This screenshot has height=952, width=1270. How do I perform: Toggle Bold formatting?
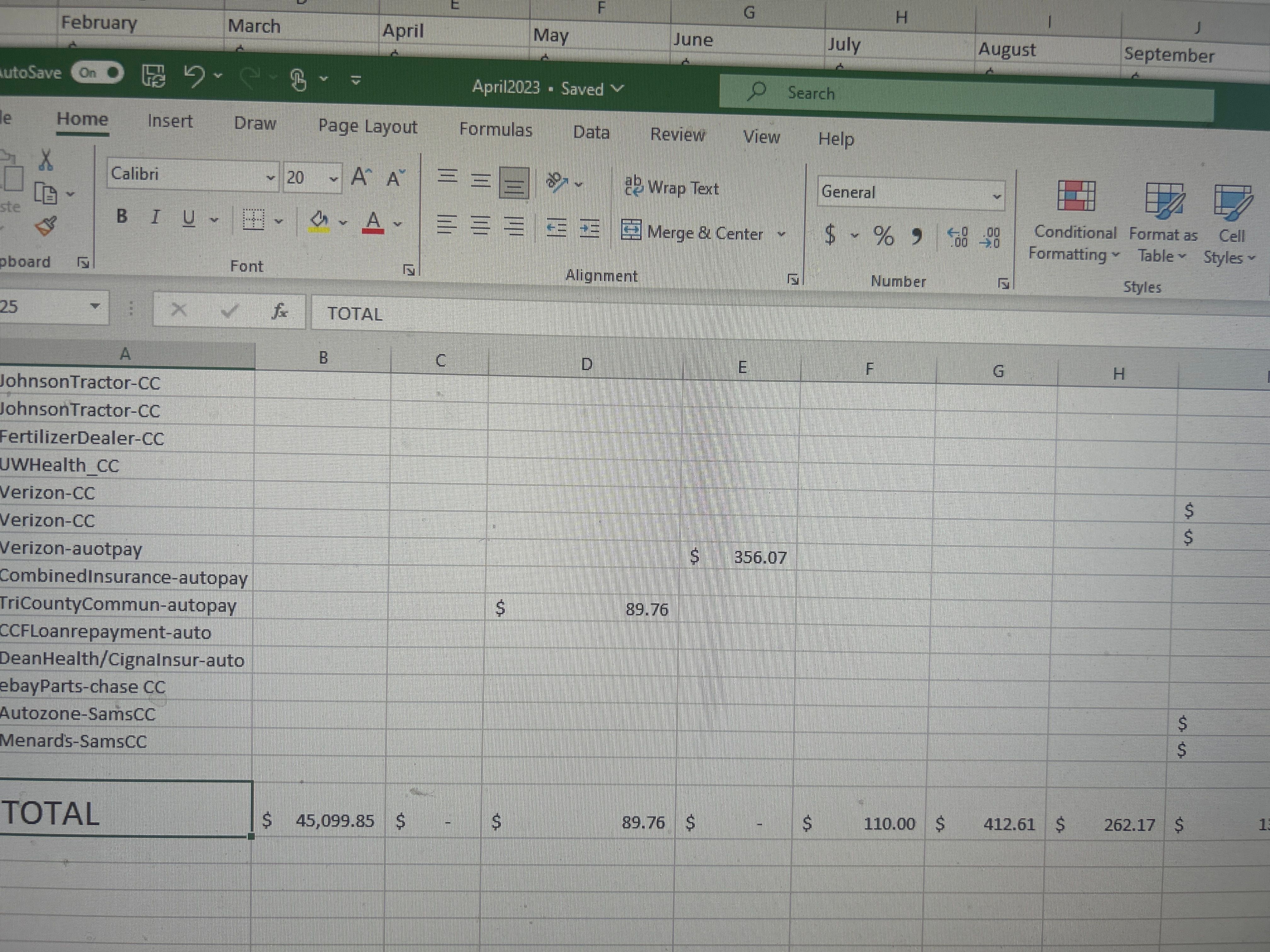click(x=122, y=216)
